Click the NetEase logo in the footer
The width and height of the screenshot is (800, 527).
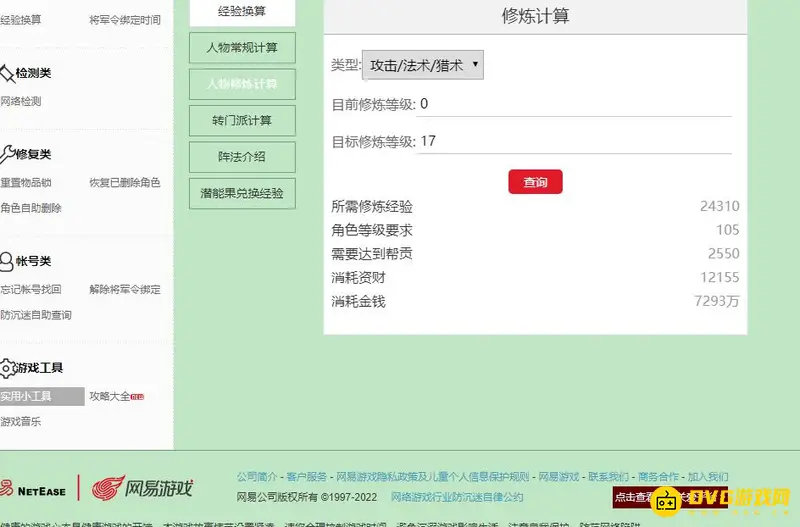33,489
